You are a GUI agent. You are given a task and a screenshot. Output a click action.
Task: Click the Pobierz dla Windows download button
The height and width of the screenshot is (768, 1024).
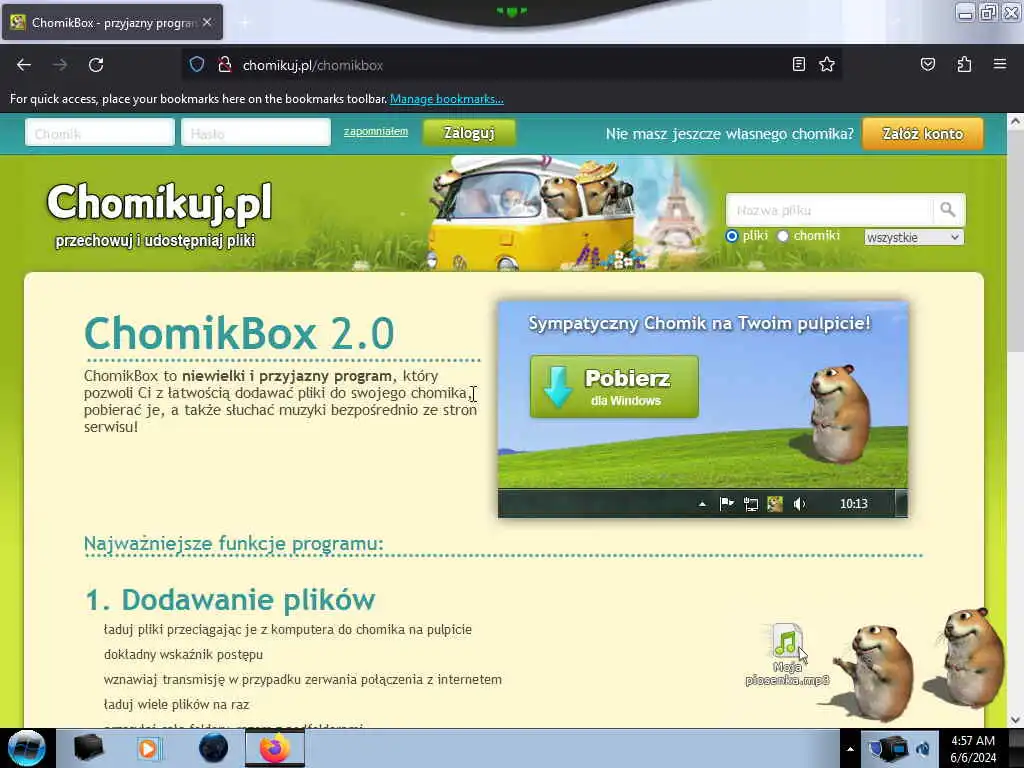(x=614, y=387)
